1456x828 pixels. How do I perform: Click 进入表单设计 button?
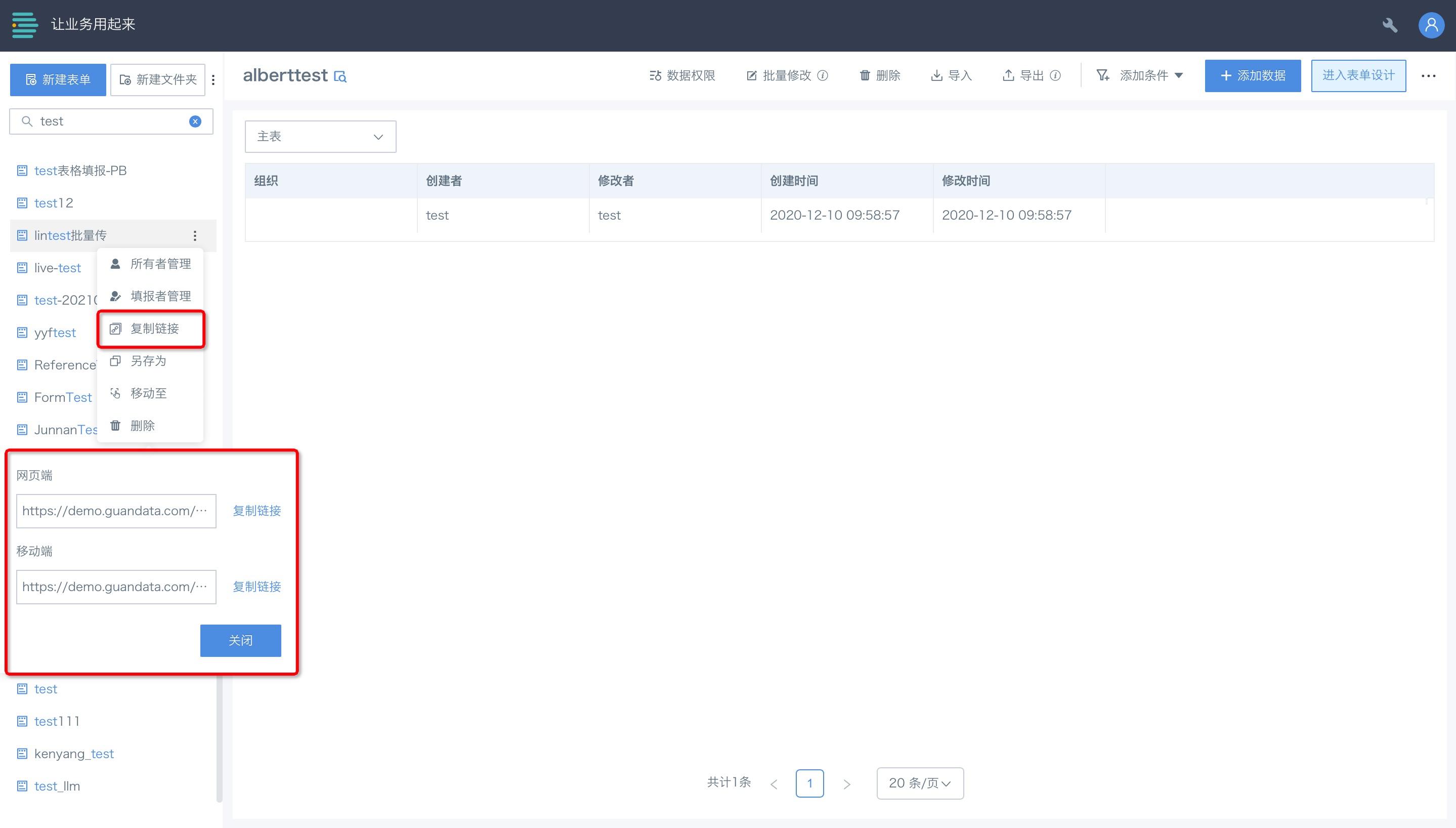[1358, 75]
